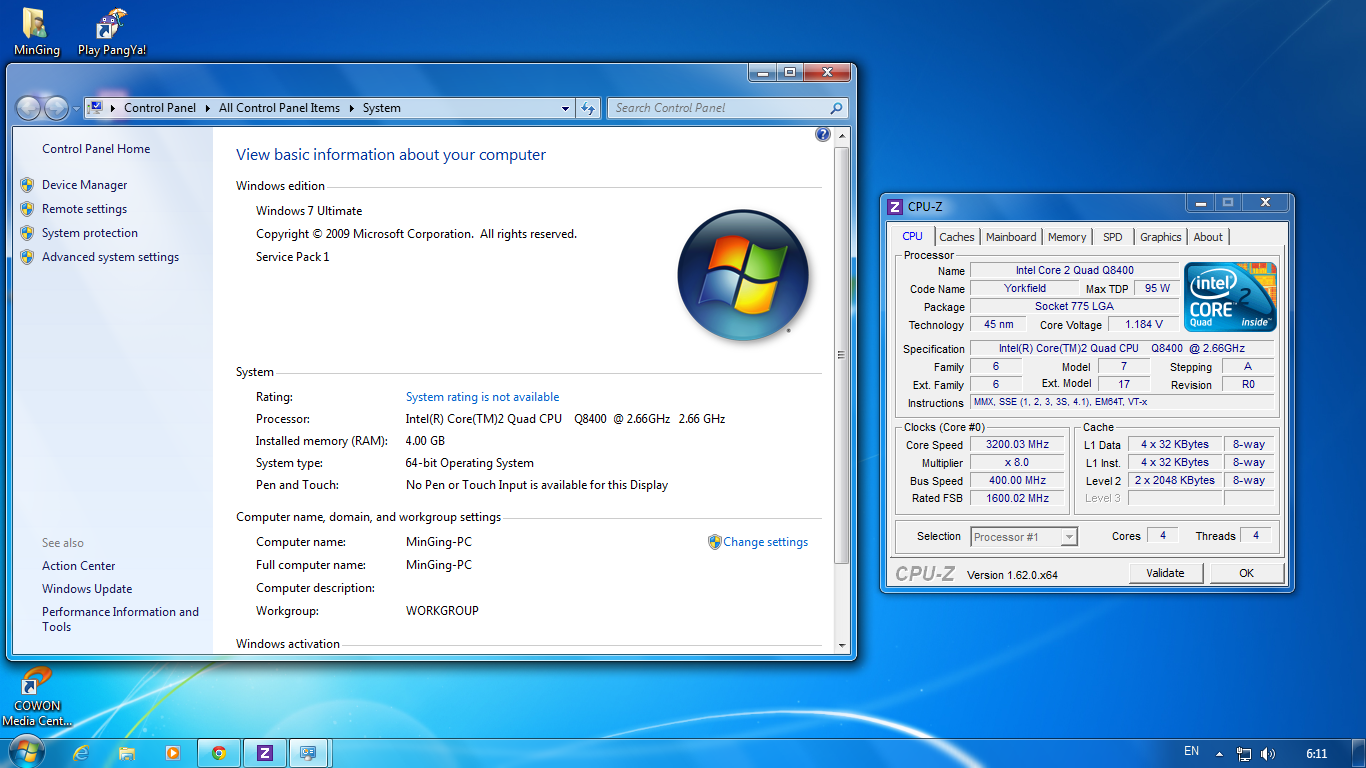Open Action Center under See also
The height and width of the screenshot is (768, 1366).
point(79,566)
